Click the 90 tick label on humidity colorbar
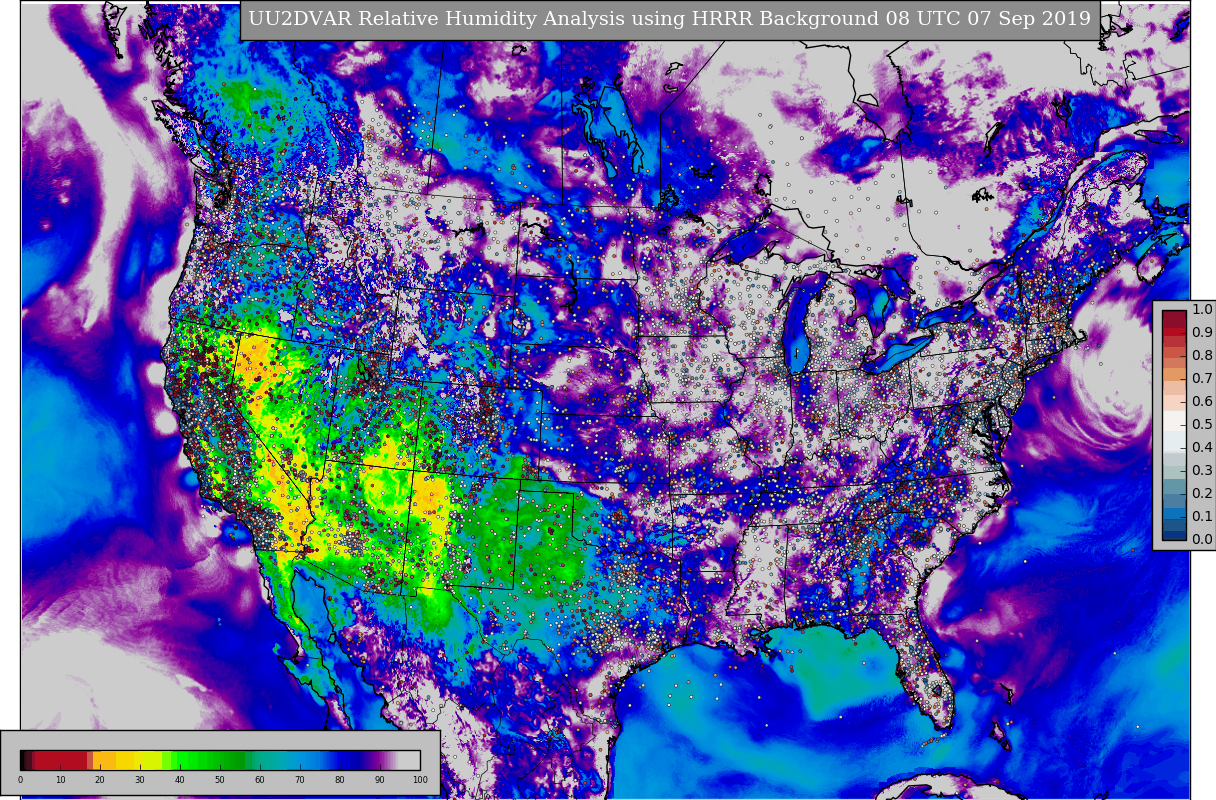Image resolution: width=1216 pixels, height=800 pixels. (x=380, y=780)
